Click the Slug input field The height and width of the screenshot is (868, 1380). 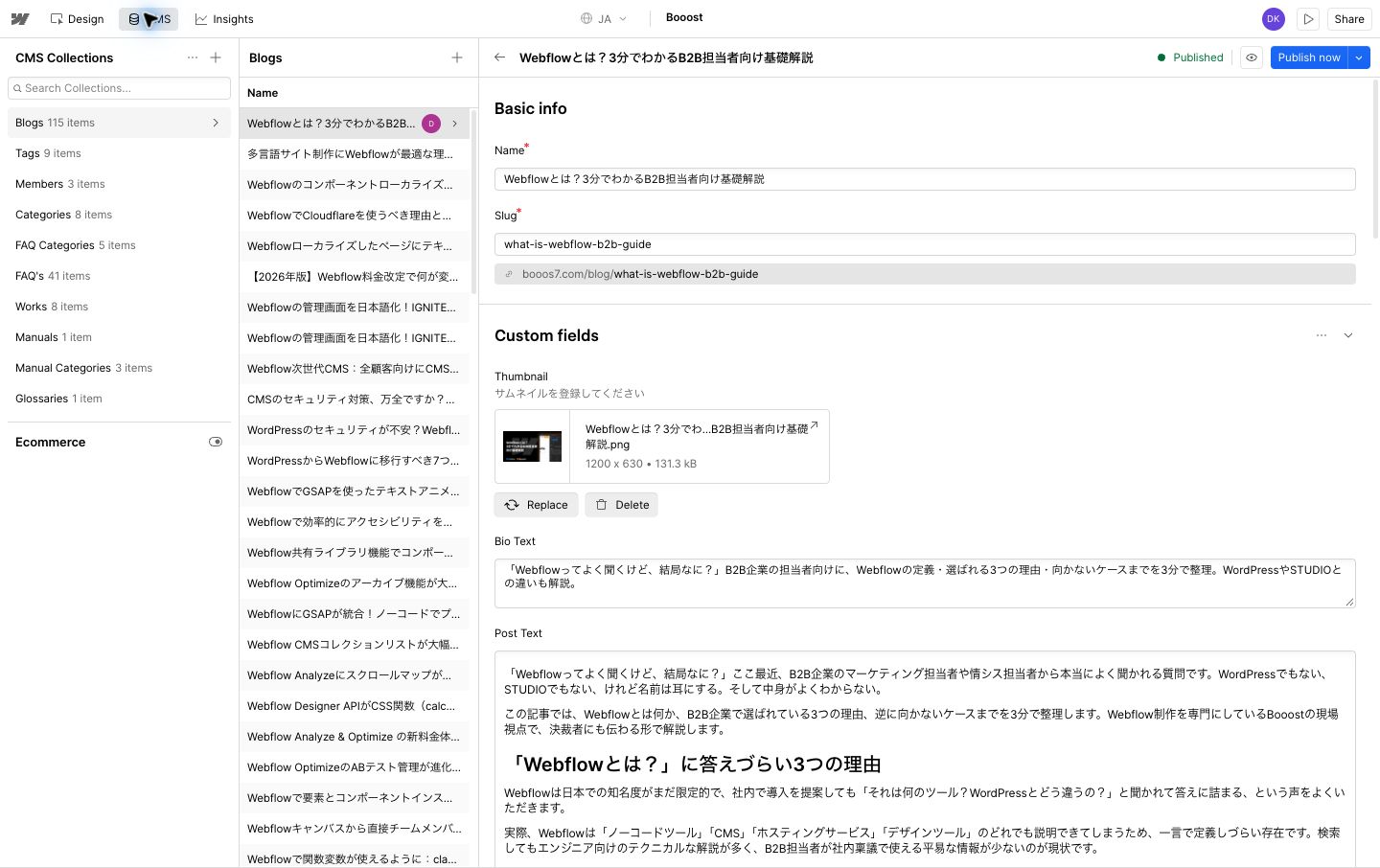[x=925, y=244]
